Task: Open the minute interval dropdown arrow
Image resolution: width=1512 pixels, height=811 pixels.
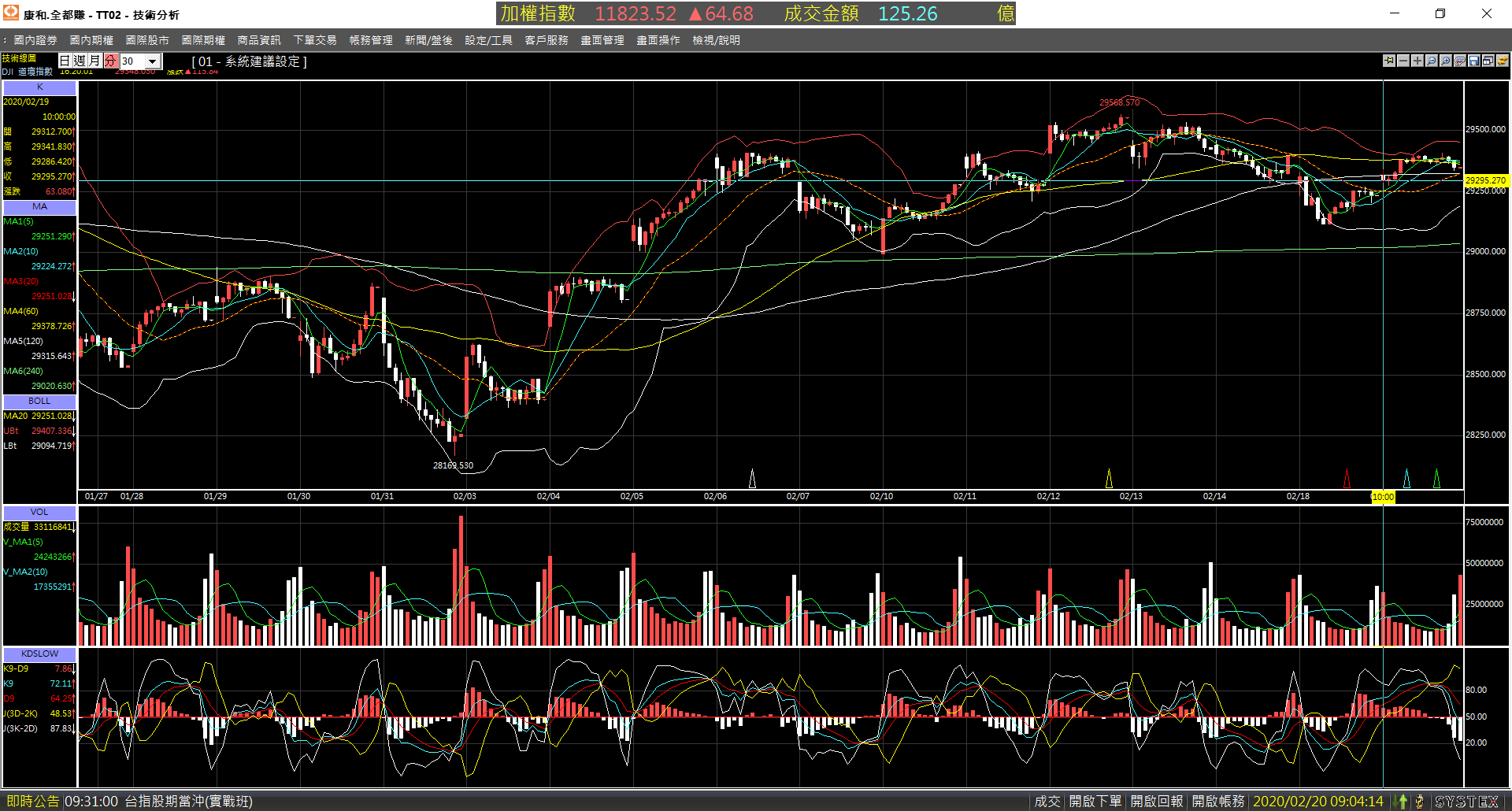Action: click(x=154, y=61)
